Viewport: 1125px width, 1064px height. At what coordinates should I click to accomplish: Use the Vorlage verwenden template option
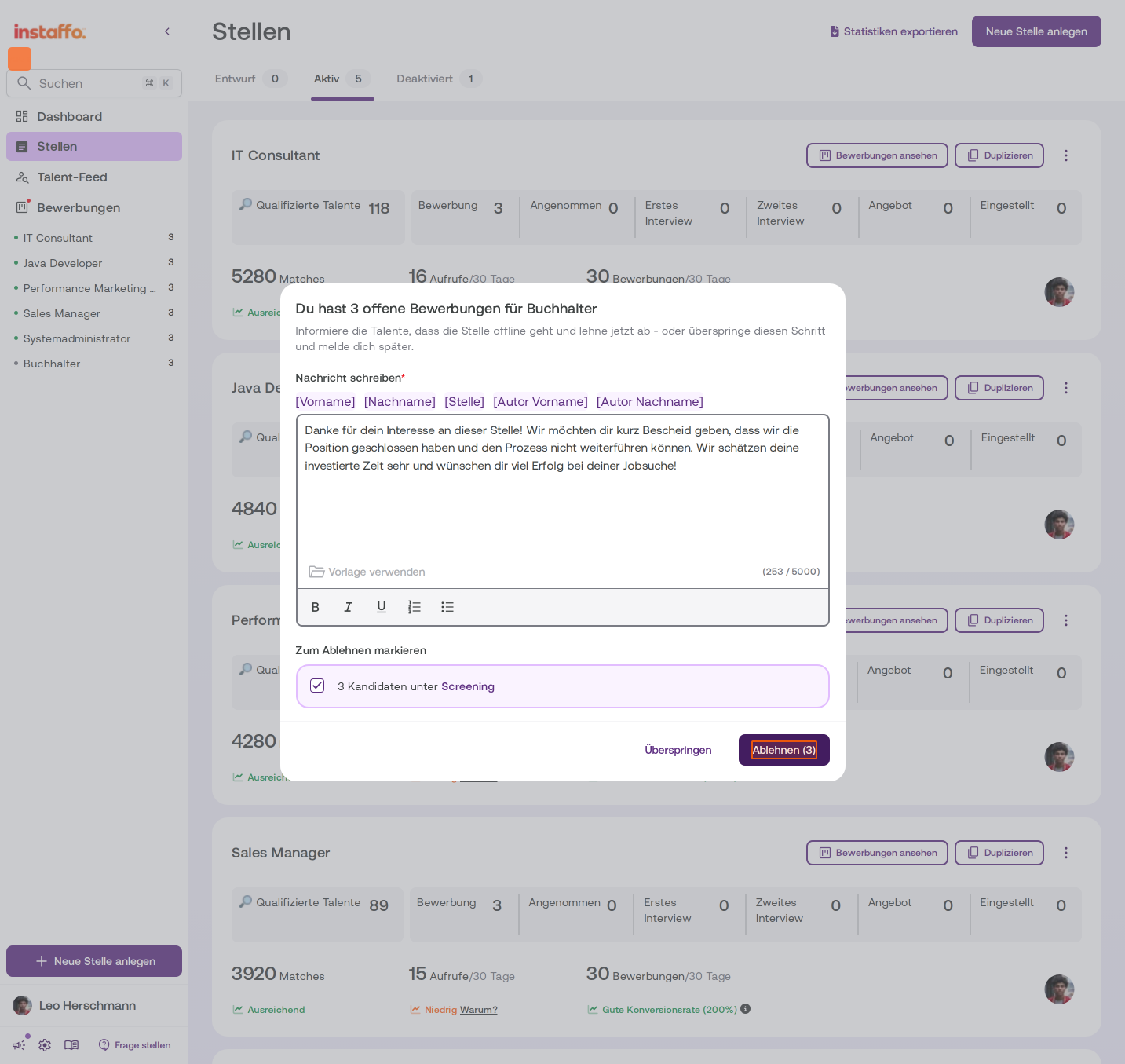(x=367, y=572)
